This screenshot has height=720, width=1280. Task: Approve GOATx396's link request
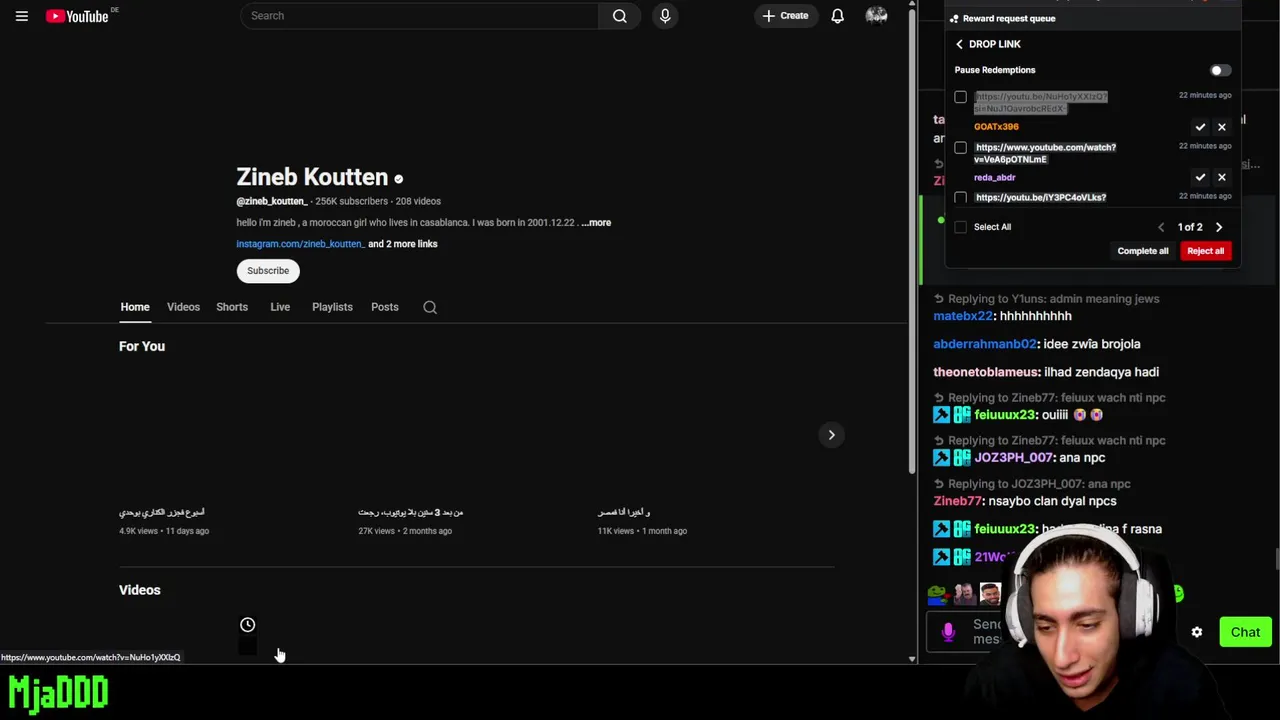click(x=1200, y=127)
